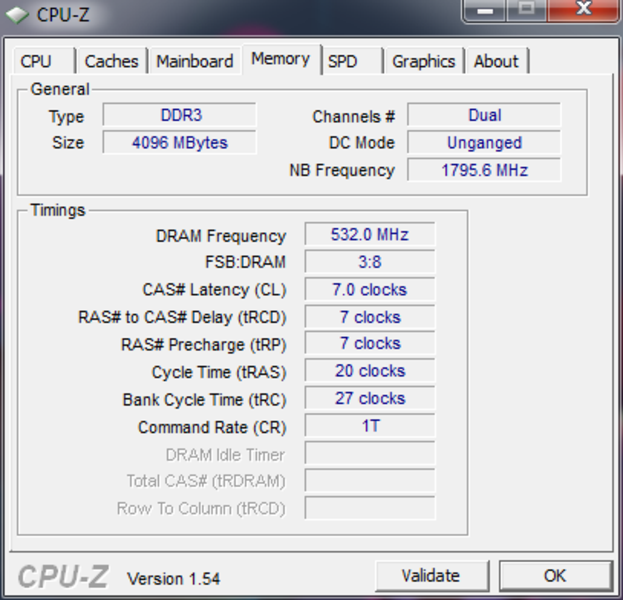The width and height of the screenshot is (623, 600).
Task: Switch to the CPU tab
Action: point(36,61)
